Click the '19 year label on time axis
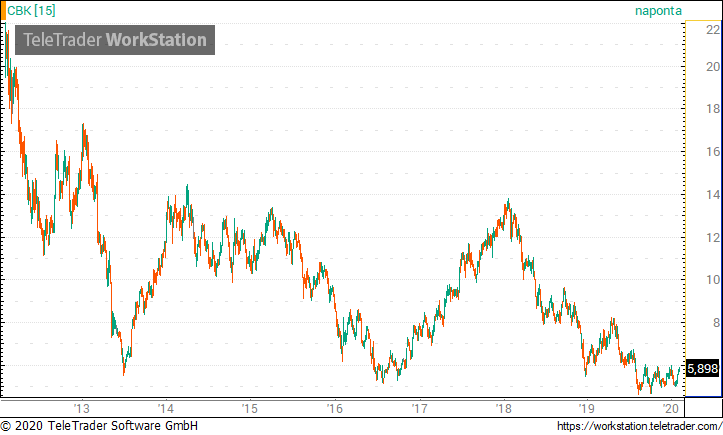This screenshot has width=723, height=435. pyautogui.click(x=587, y=409)
